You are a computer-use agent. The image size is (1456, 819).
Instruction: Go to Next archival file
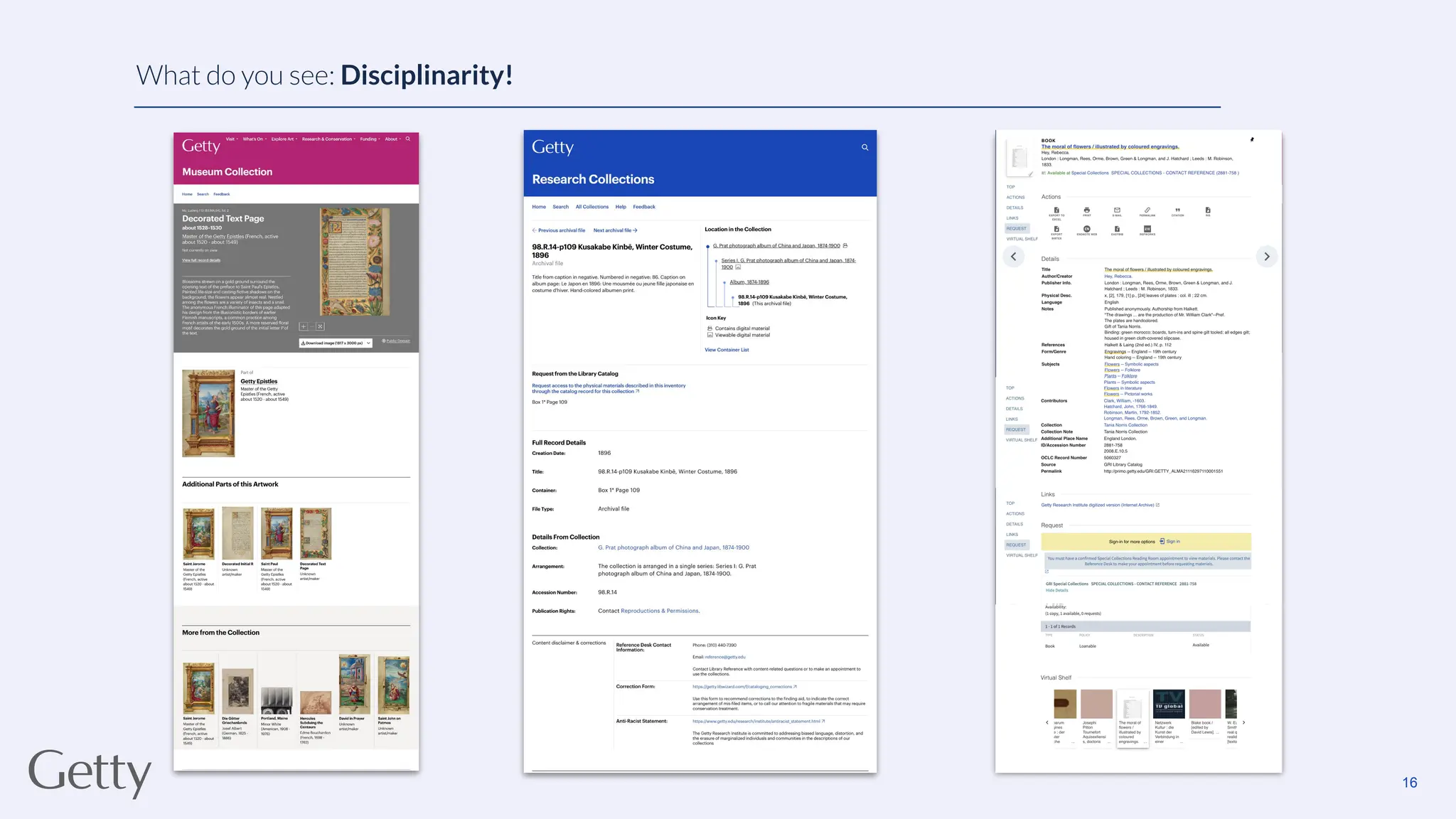[x=616, y=230]
